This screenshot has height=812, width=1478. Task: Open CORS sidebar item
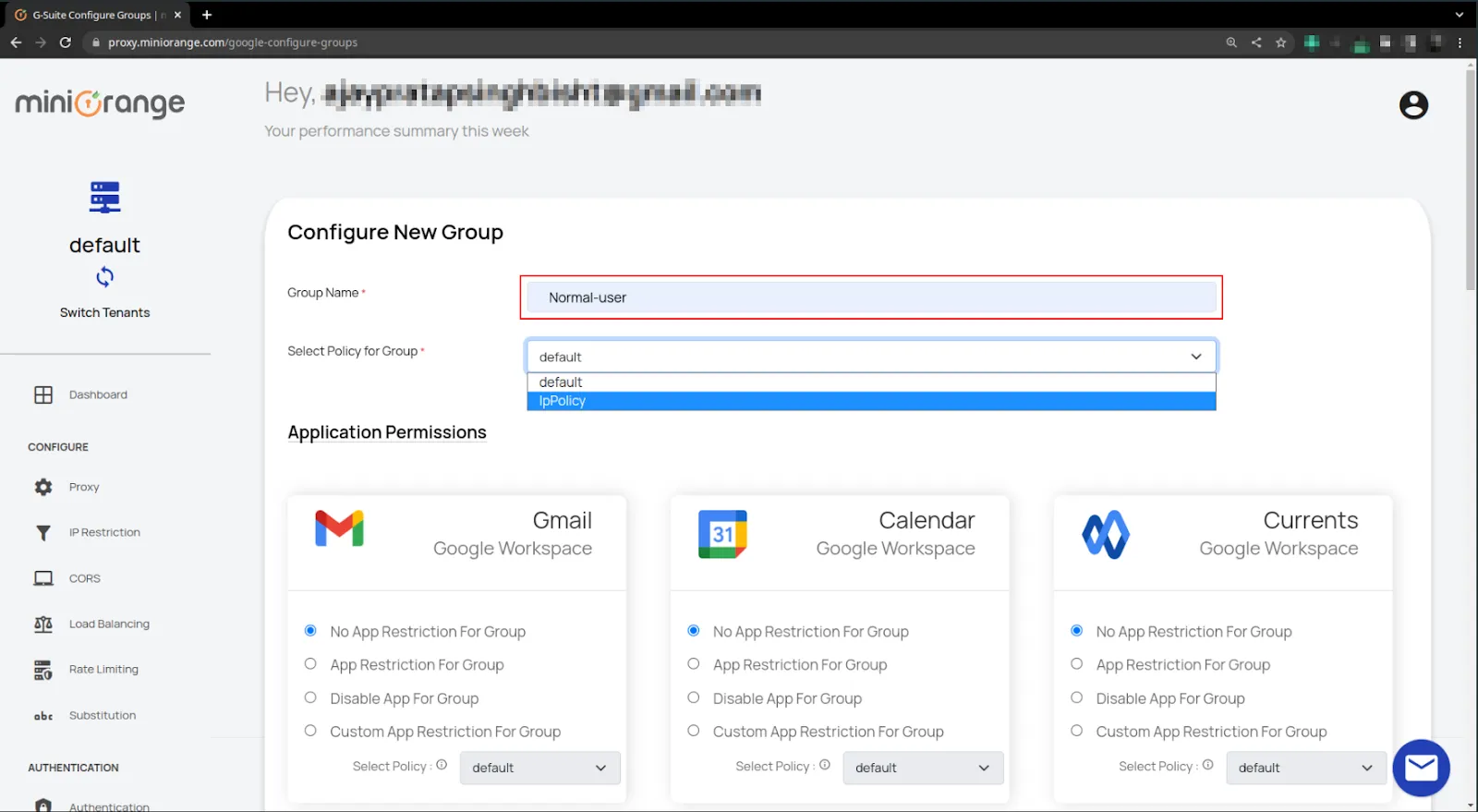[x=85, y=578]
